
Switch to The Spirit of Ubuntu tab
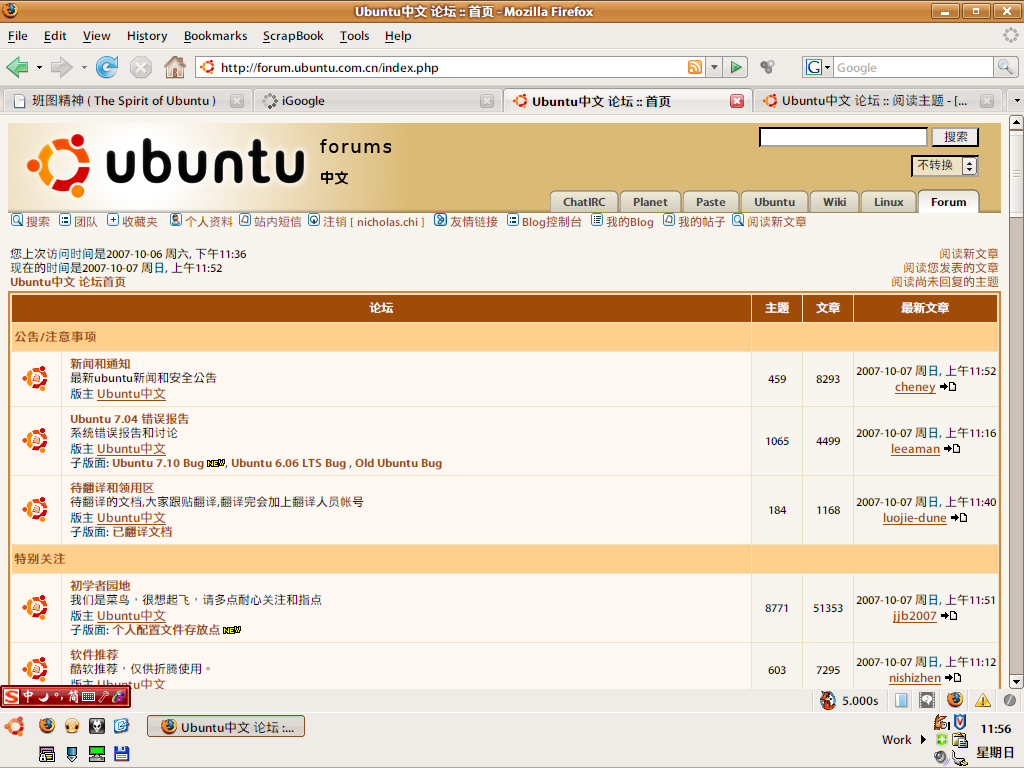point(128,101)
